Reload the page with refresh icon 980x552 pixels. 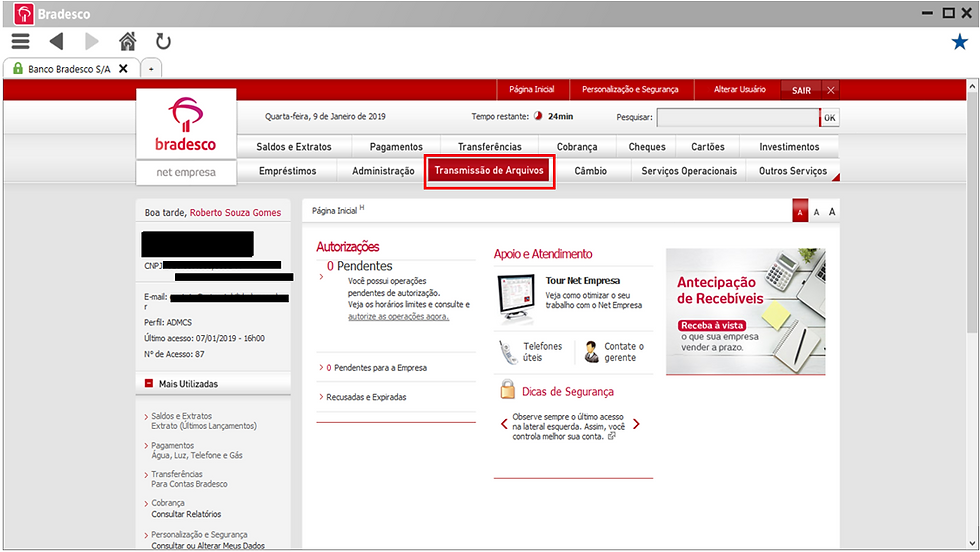pos(163,41)
